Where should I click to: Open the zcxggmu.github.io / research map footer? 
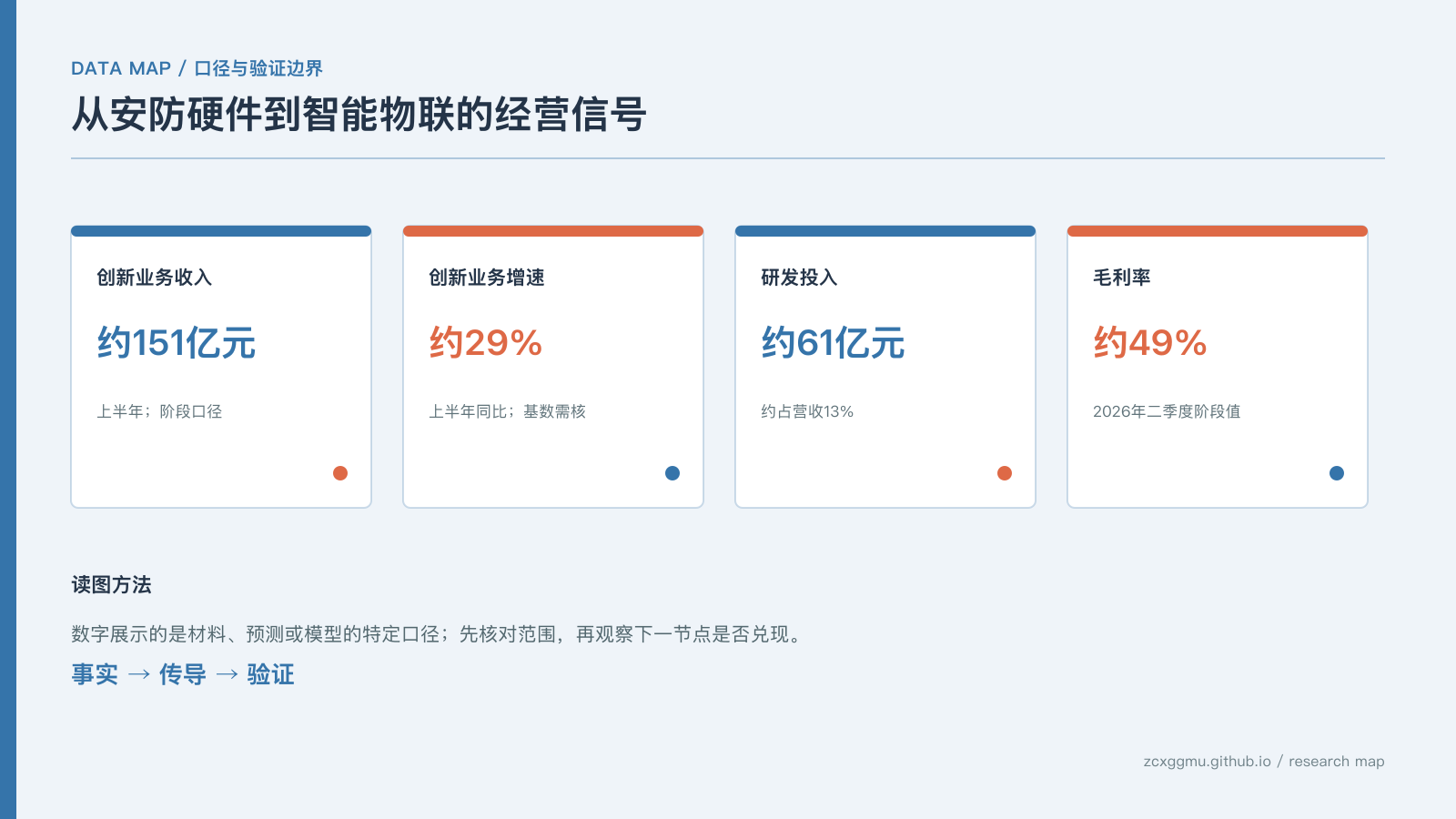[1264, 762]
